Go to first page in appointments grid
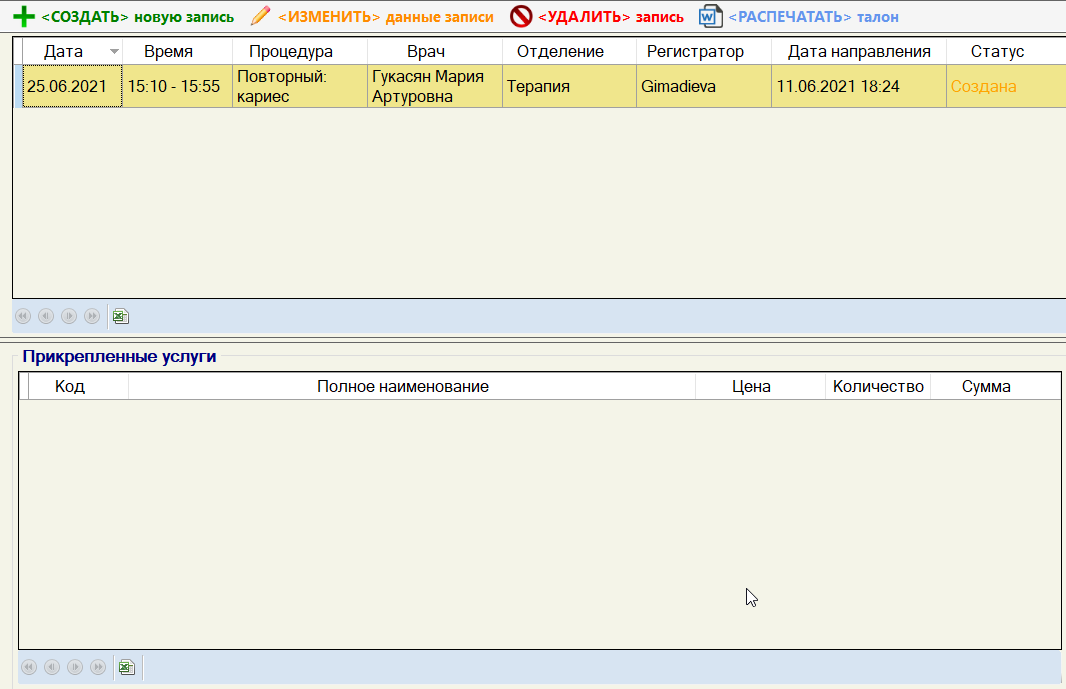The width and height of the screenshot is (1066, 689). point(23,316)
